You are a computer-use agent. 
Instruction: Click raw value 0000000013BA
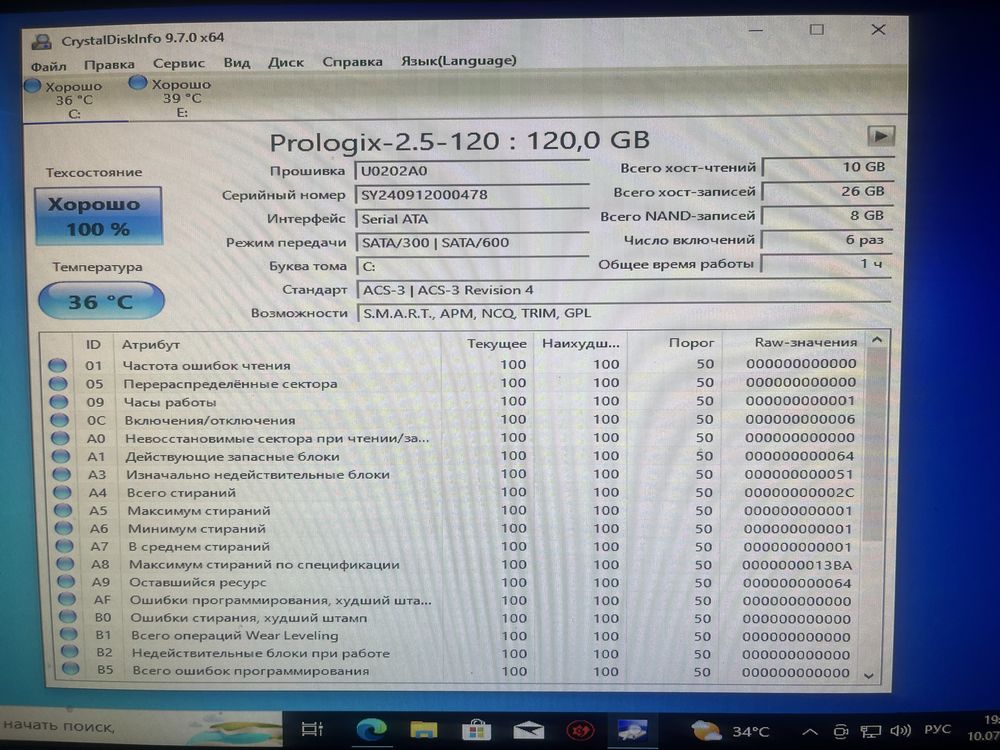pos(797,565)
